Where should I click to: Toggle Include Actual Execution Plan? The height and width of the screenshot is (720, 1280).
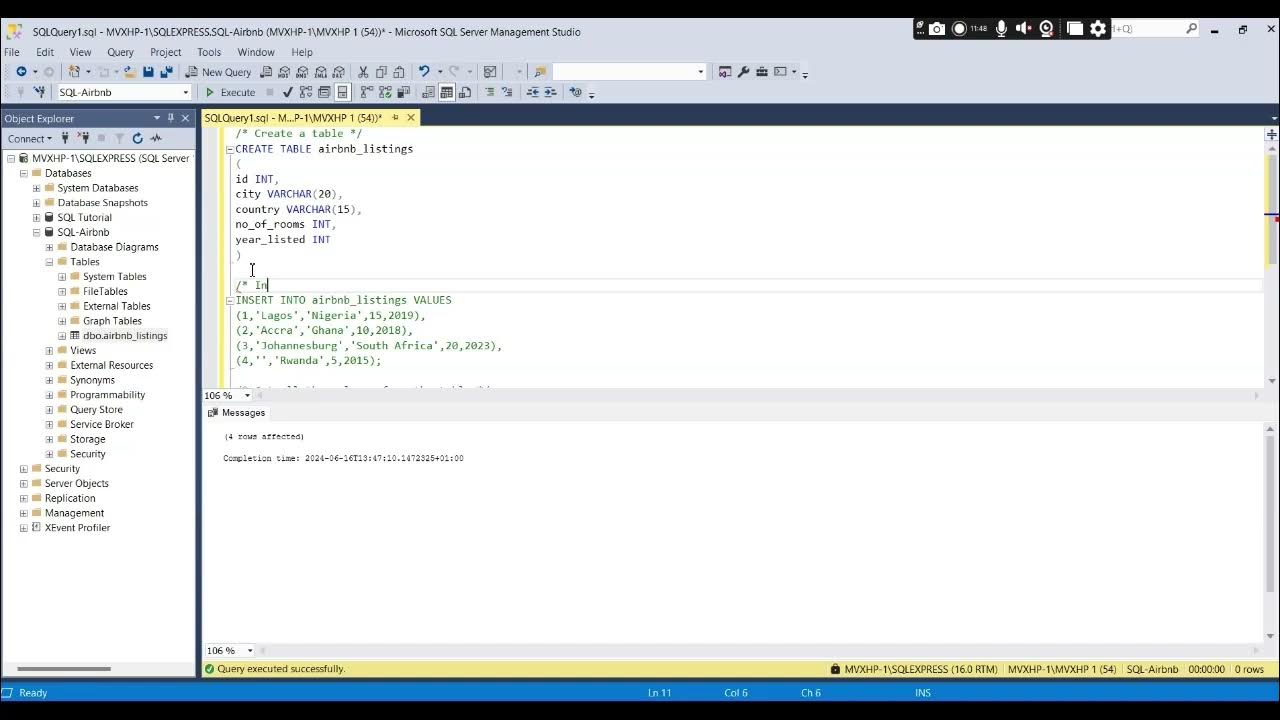click(x=367, y=92)
